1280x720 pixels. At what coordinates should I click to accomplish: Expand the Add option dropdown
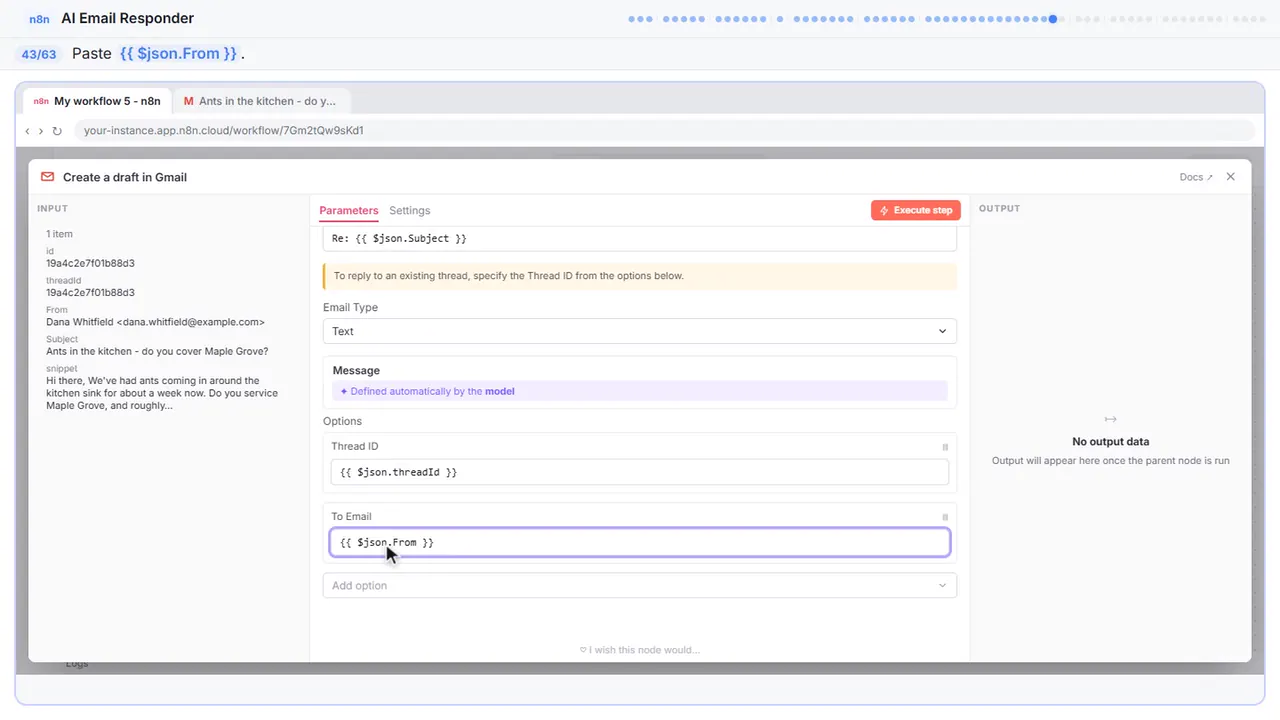point(640,585)
